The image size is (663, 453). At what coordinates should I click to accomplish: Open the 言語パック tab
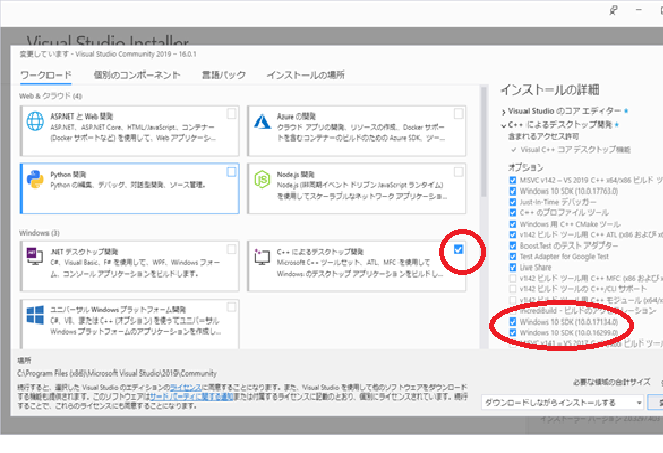coord(224,75)
